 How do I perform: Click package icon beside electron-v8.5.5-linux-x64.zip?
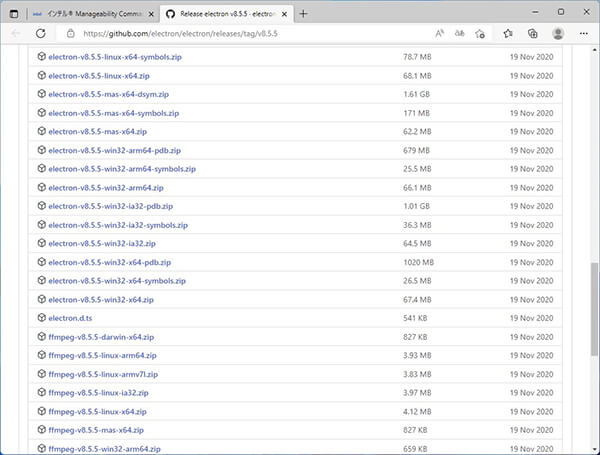[x=42, y=75]
